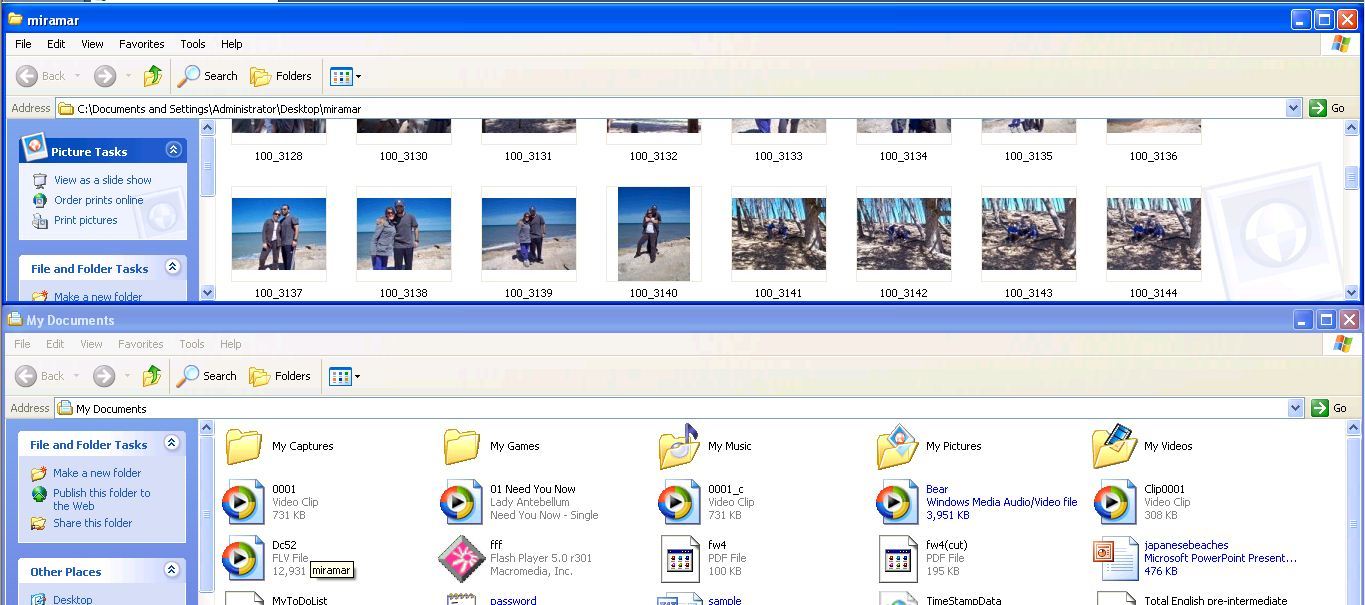1365x605 pixels.
Task: Select photo thumbnail 100_3140
Action: (x=654, y=234)
